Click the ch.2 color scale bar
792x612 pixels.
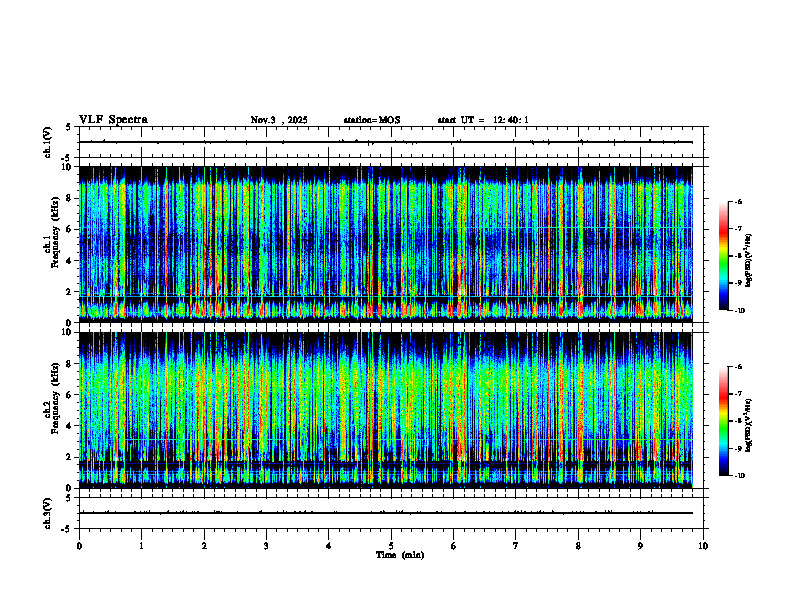723,421
